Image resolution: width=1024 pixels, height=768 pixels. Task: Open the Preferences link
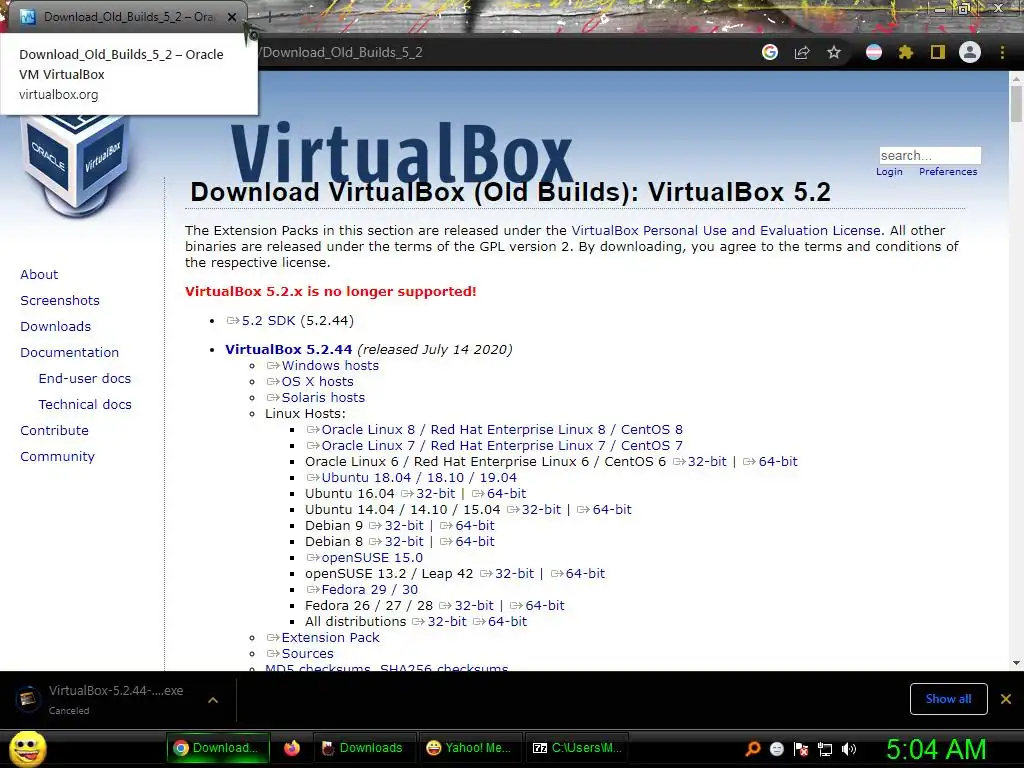point(948,172)
